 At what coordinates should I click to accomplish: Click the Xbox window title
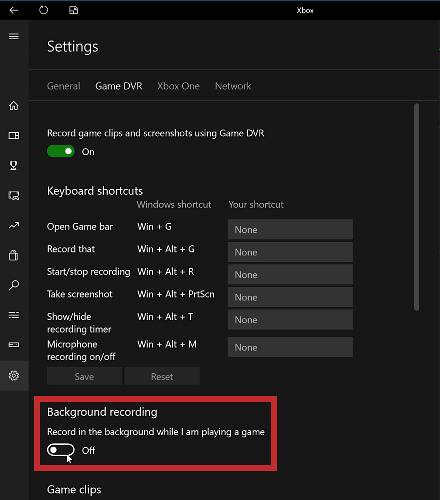coord(305,10)
